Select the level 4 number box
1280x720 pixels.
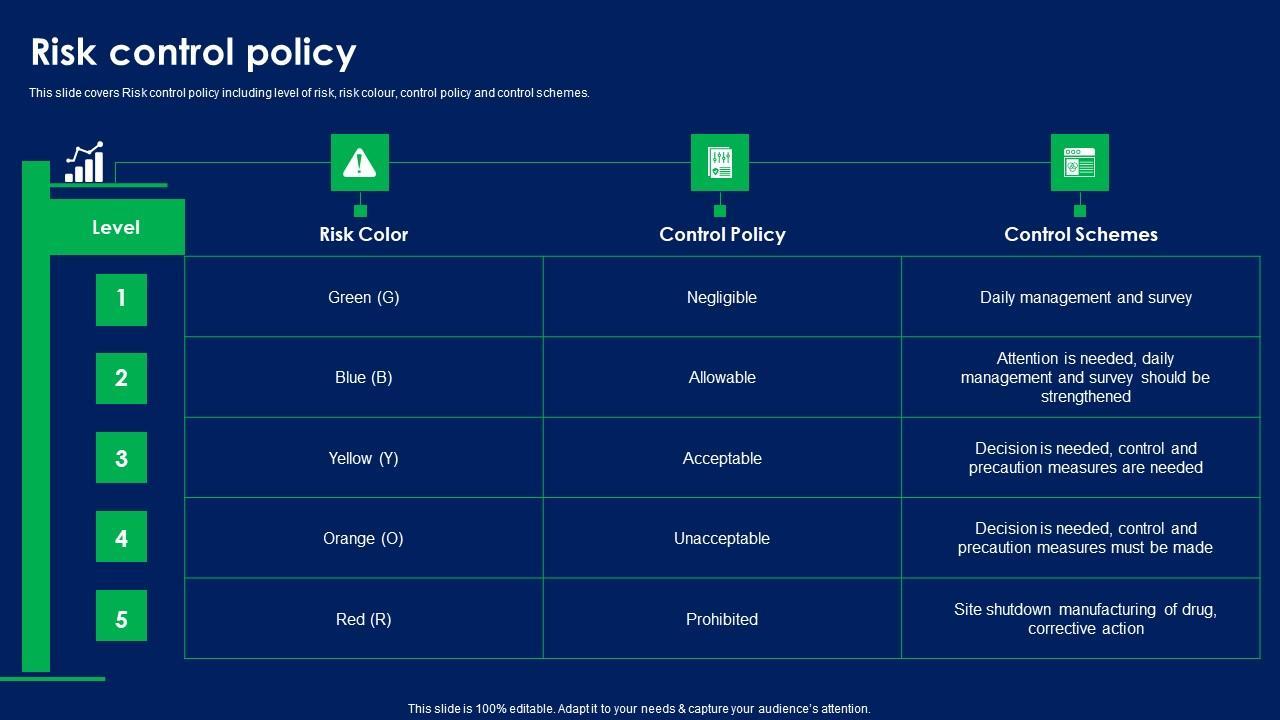pos(121,538)
